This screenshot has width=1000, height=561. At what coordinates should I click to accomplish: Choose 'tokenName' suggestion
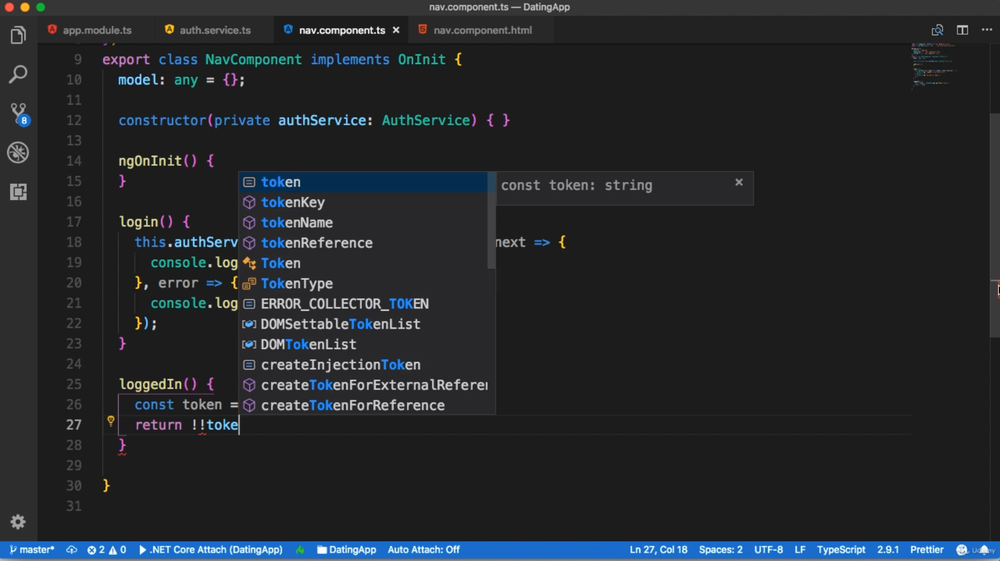tap(364, 222)
